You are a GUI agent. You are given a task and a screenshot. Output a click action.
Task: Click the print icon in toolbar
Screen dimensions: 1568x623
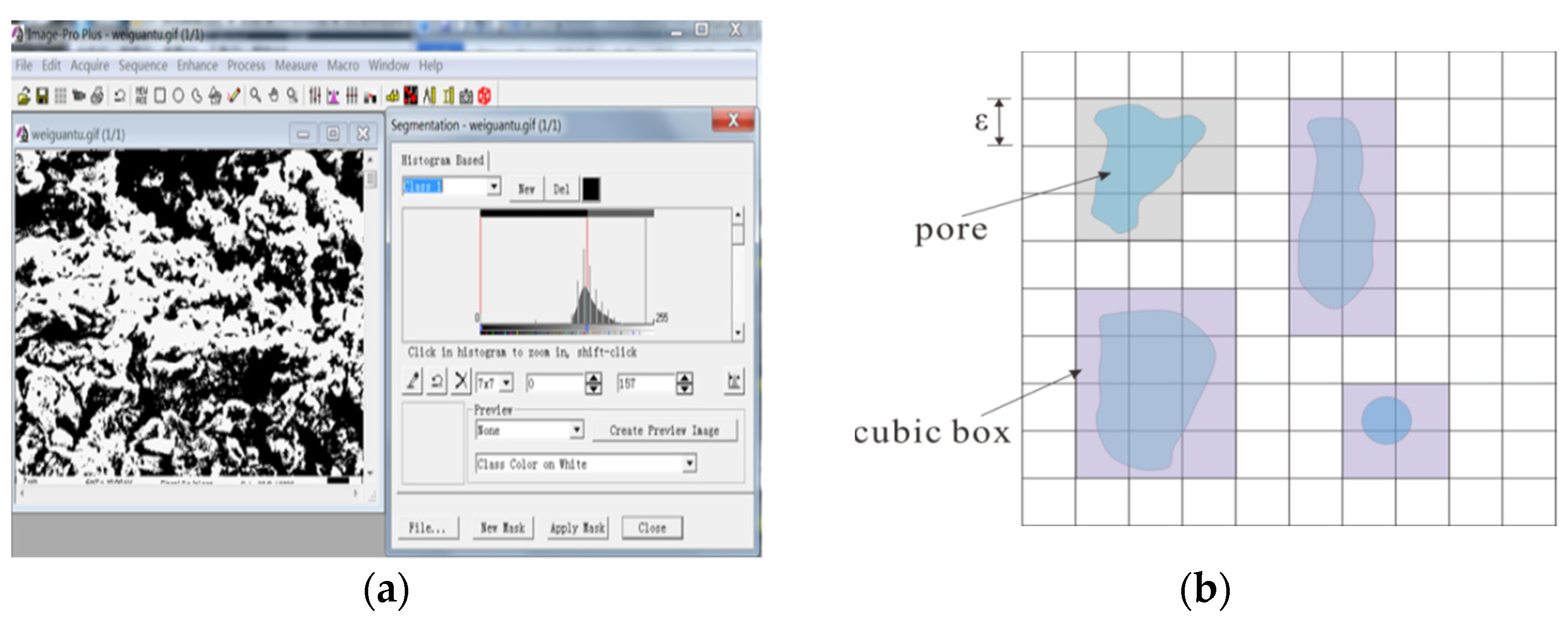[x=97, y=96]
